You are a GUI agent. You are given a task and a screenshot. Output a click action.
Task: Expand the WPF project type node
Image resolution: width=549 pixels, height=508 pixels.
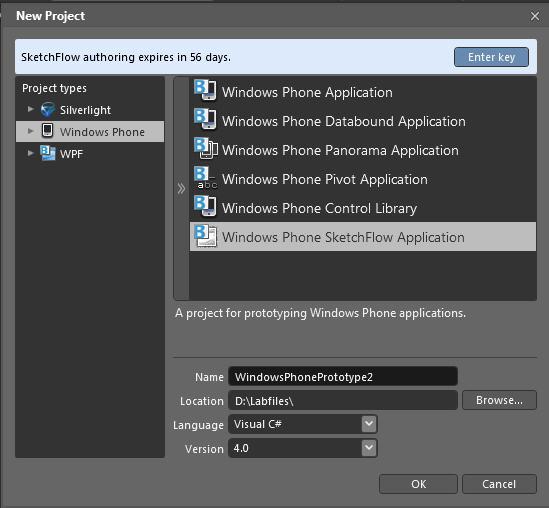pos(31,153)
